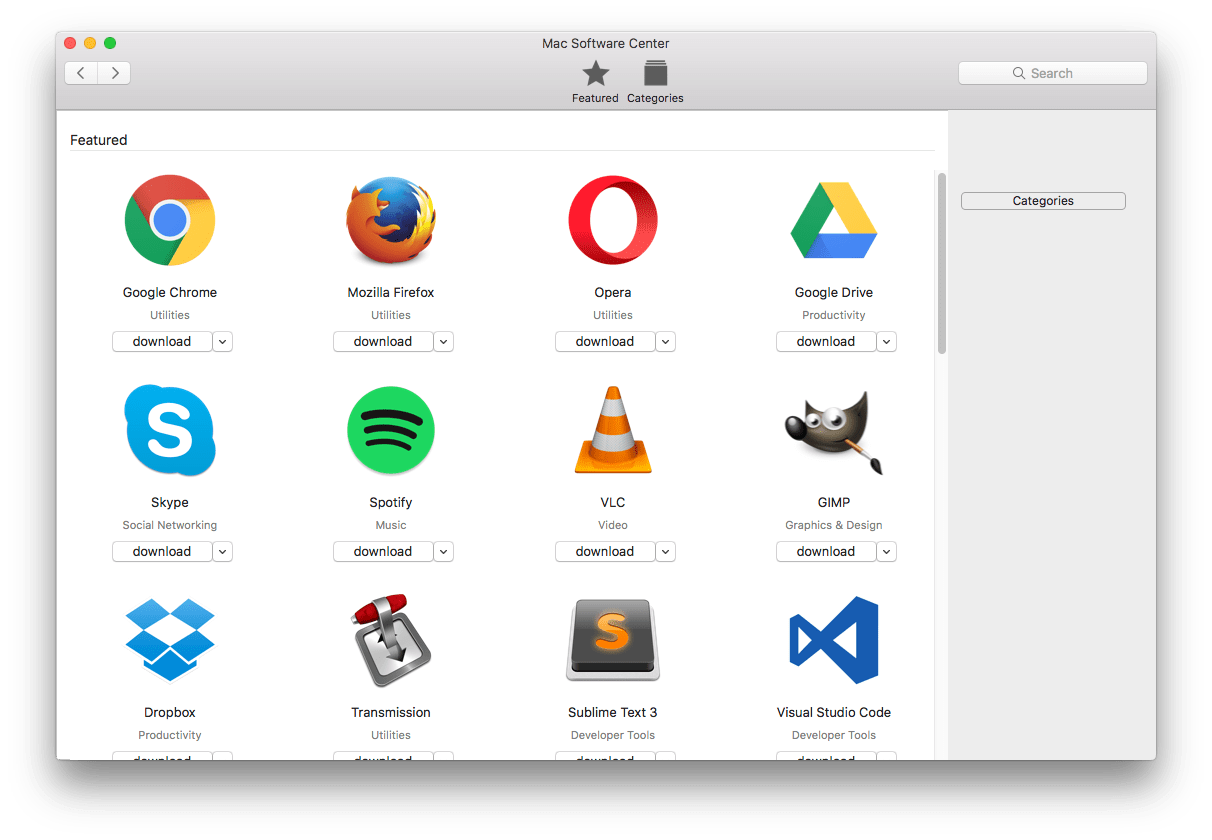Image resolution: width=1212 pixels, height=840 pixels.
Task: Click the GIMP mascot icon
Action: [x=834, y=432]
